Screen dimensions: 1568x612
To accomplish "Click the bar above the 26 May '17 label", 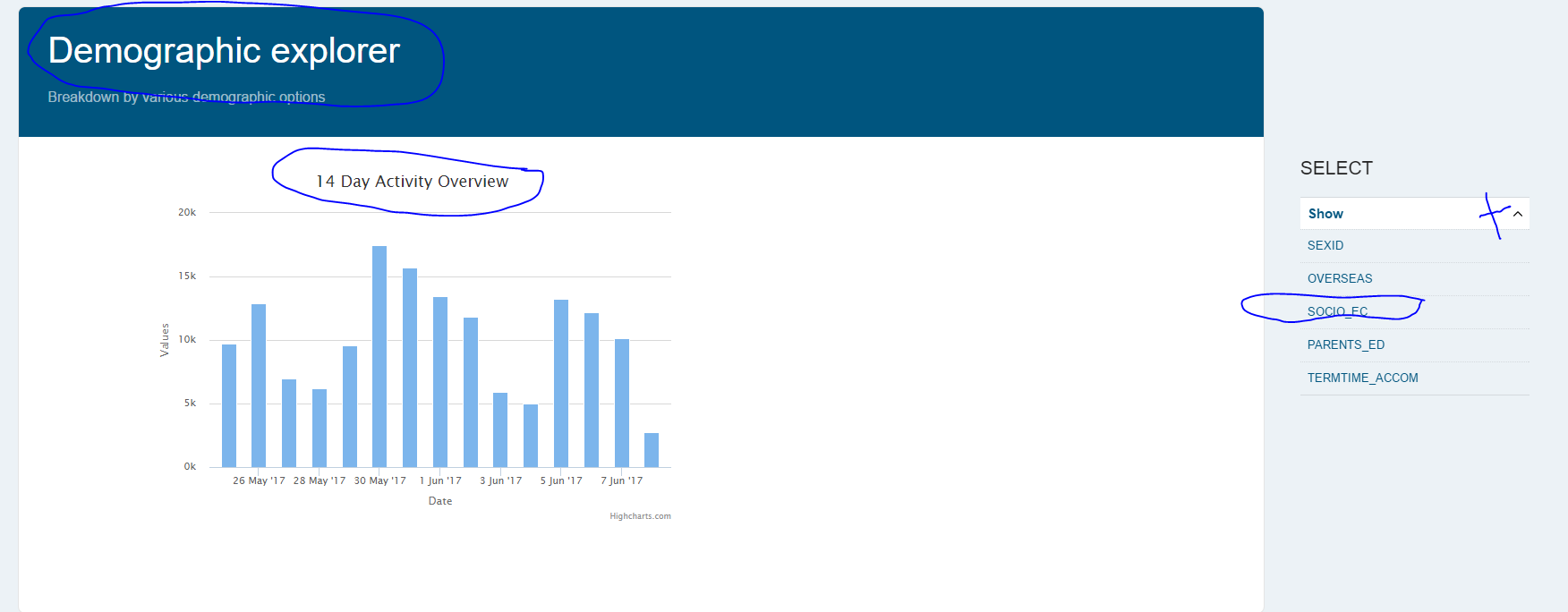I will click(x=259, y=386).
